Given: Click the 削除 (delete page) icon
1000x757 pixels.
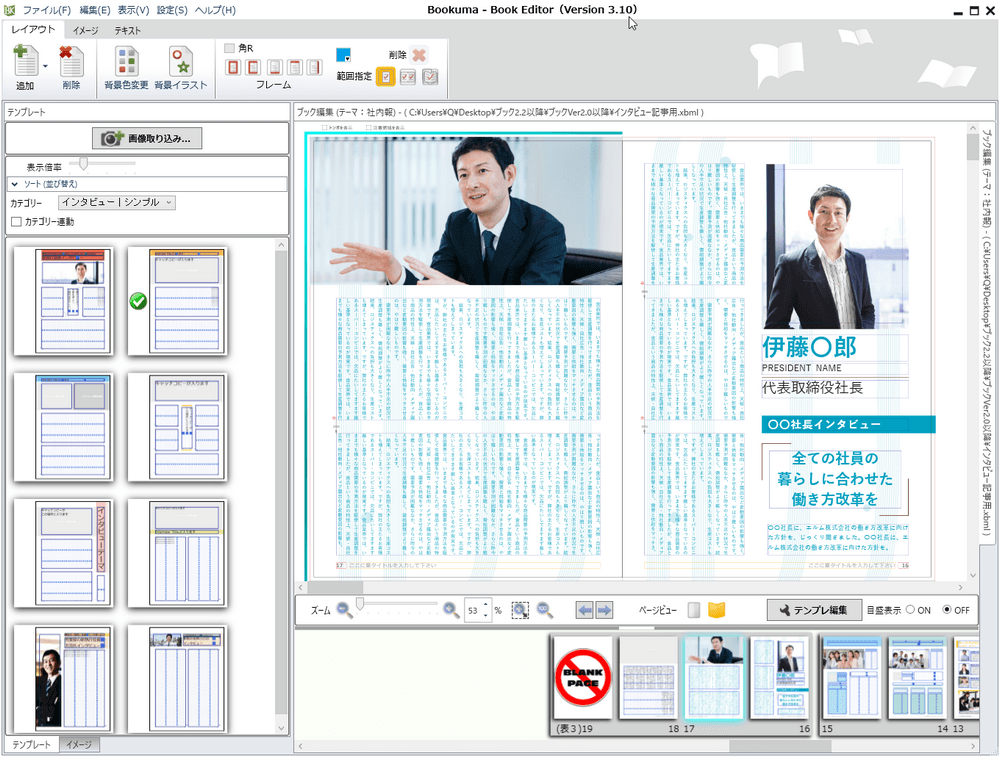Looking at the screenshot, I should 71,64.
